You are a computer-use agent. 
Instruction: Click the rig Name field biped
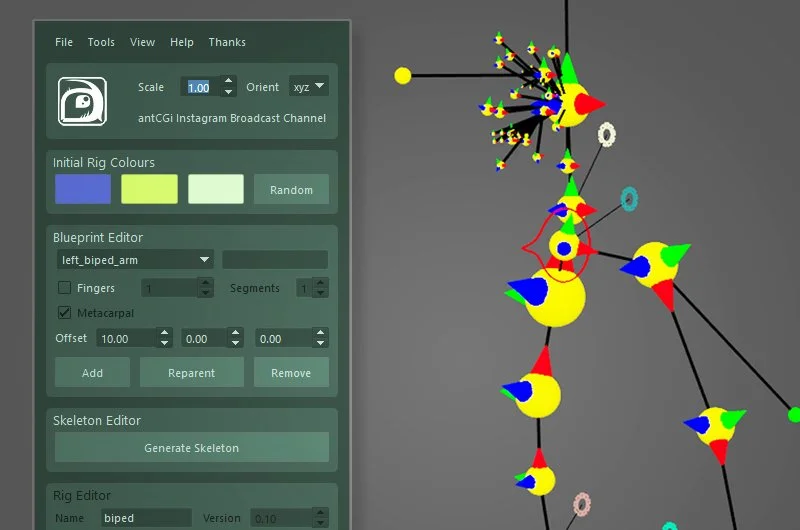click(146, 518)
